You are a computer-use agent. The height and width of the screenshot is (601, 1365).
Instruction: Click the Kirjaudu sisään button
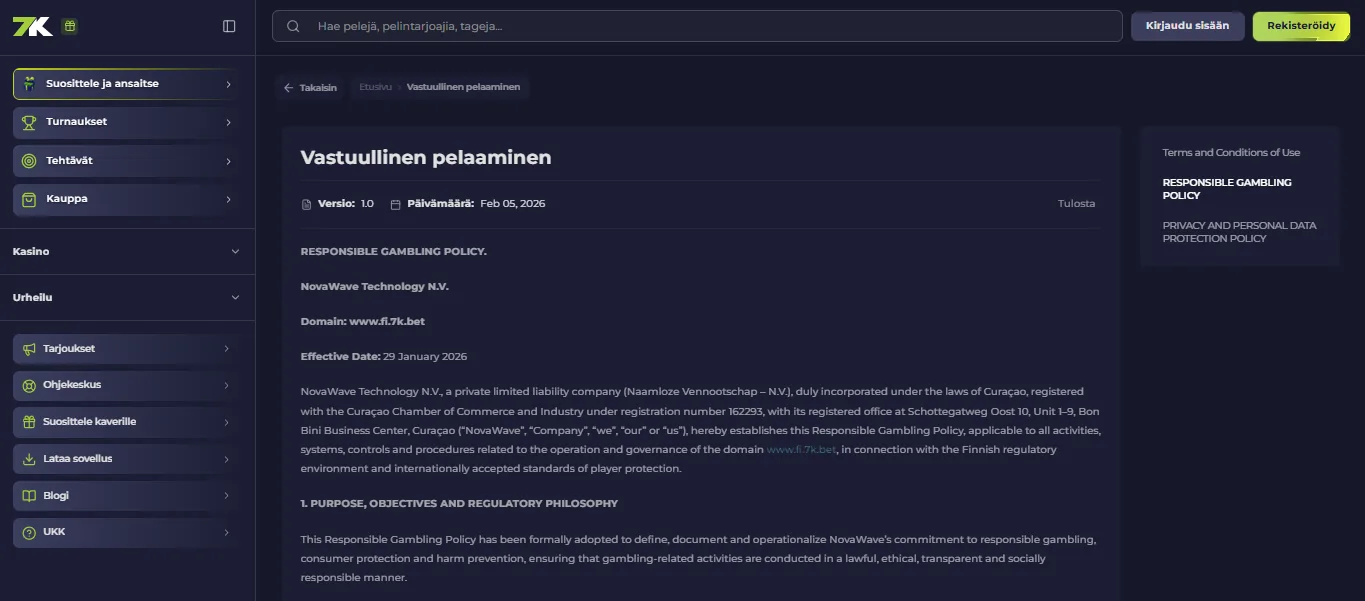[1187, 26]
